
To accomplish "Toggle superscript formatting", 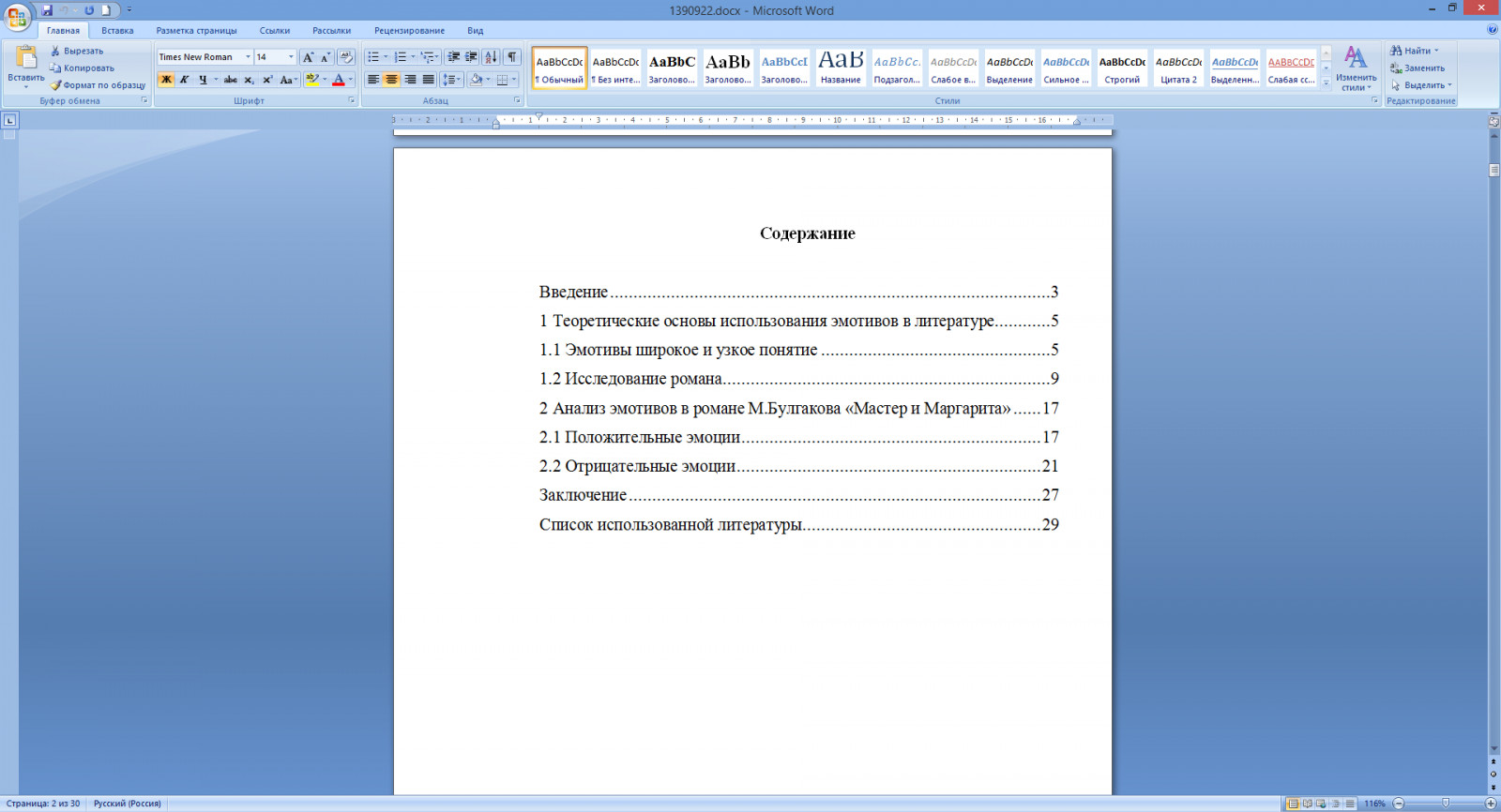I will [267, 80].
